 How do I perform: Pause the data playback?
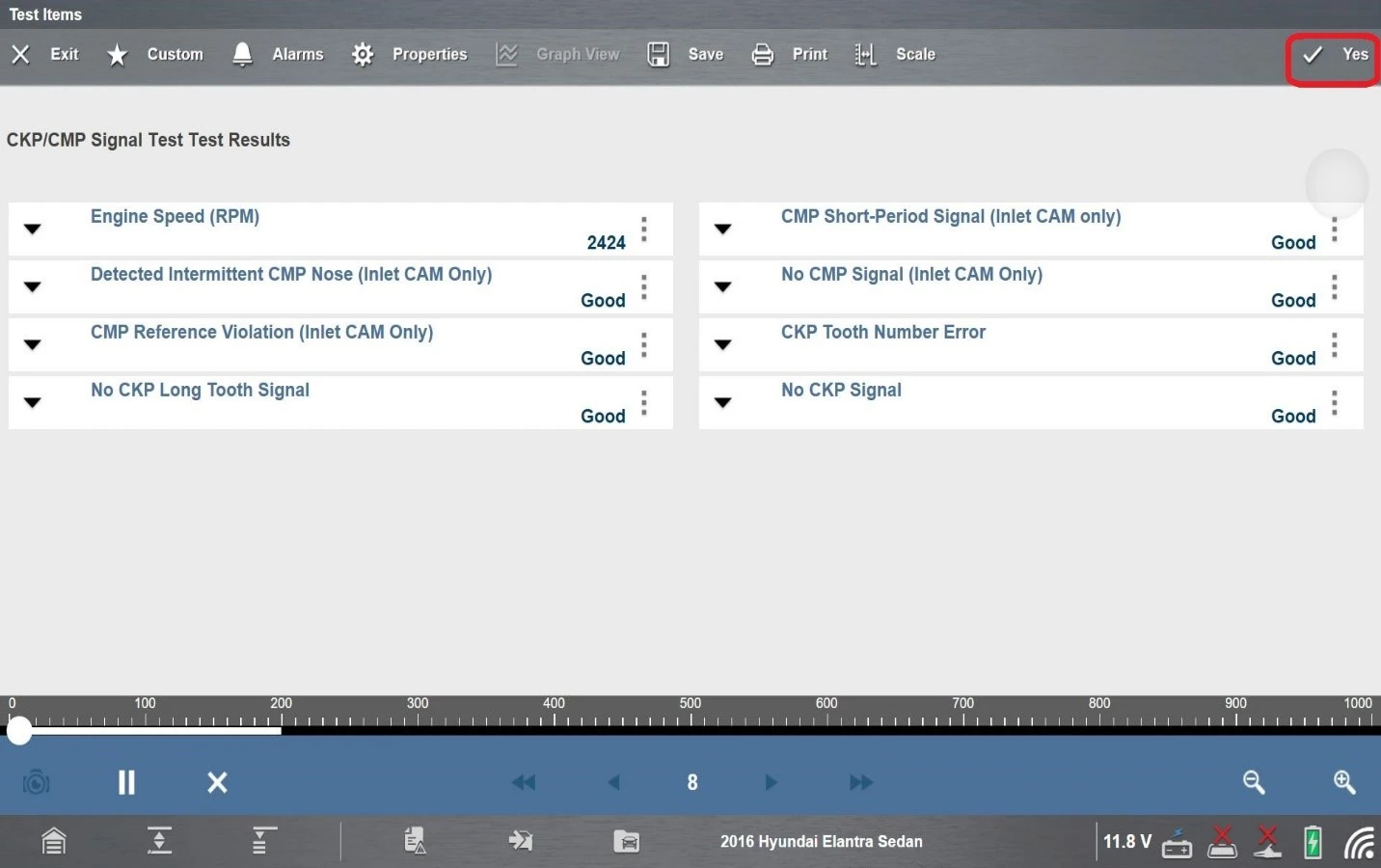pyautogui.click(x=126, y=782)
